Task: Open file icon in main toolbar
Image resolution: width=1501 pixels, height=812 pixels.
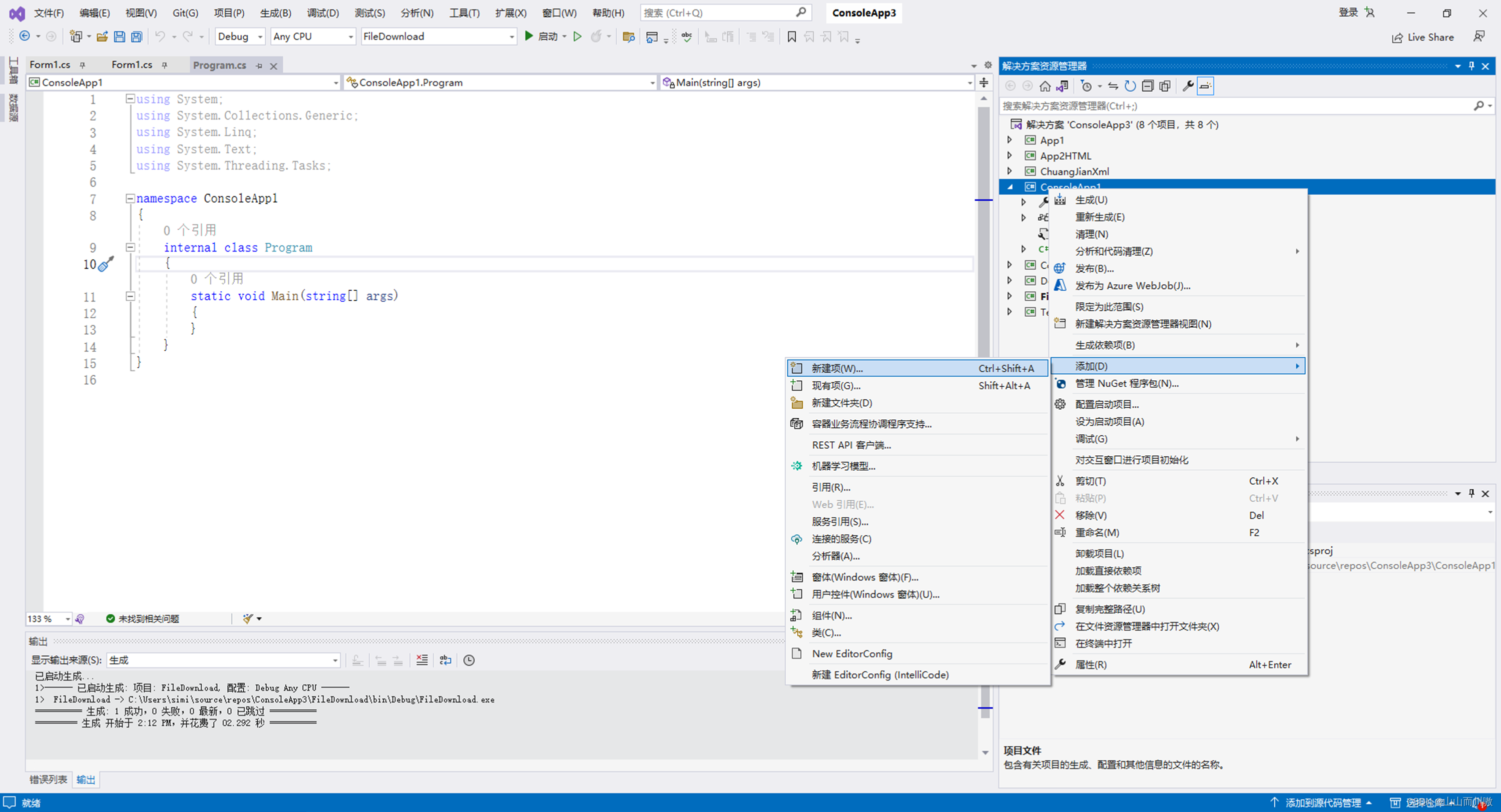Action: (102, 37)
